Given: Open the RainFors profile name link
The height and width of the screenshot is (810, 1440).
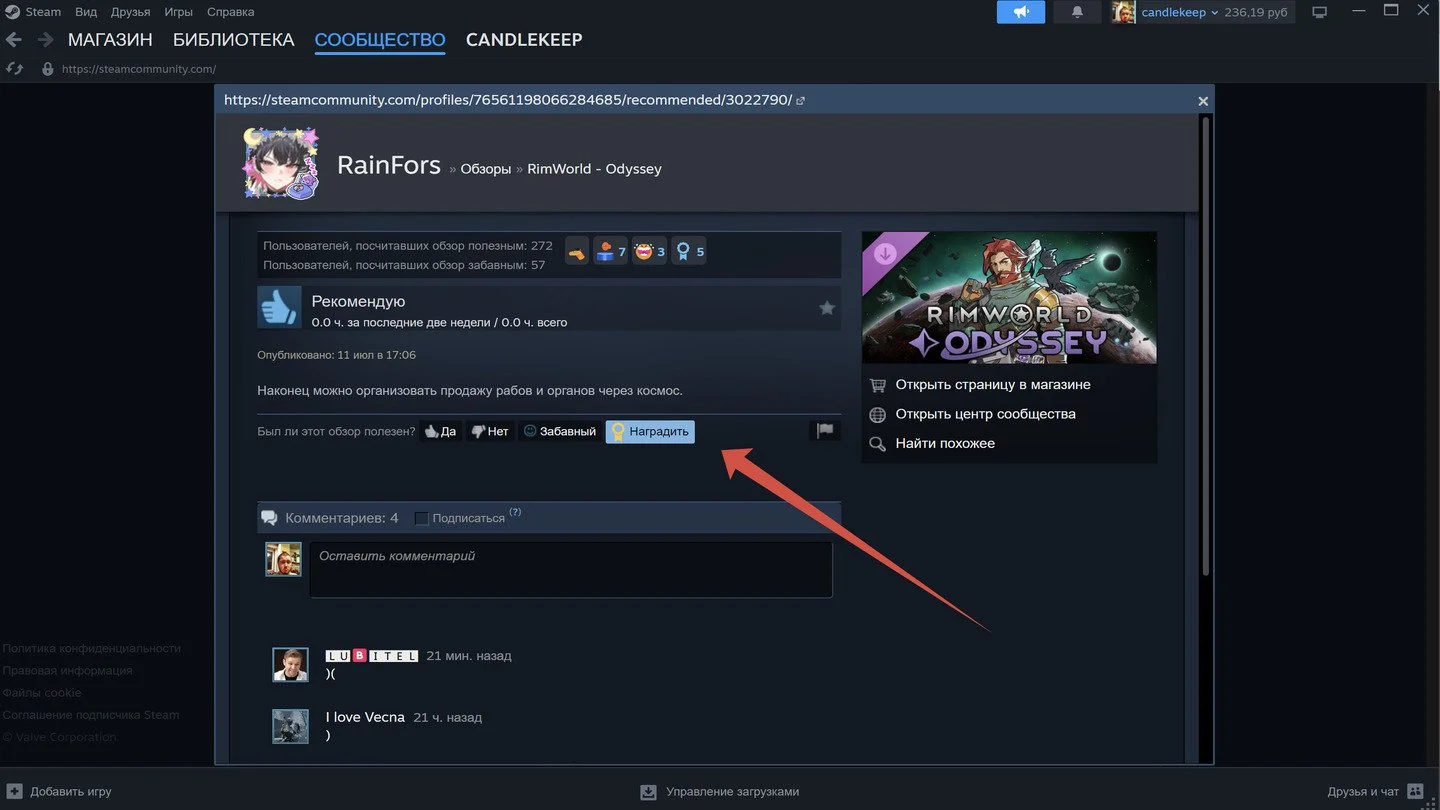Looking at the screenshot, I should pos(389,165).
